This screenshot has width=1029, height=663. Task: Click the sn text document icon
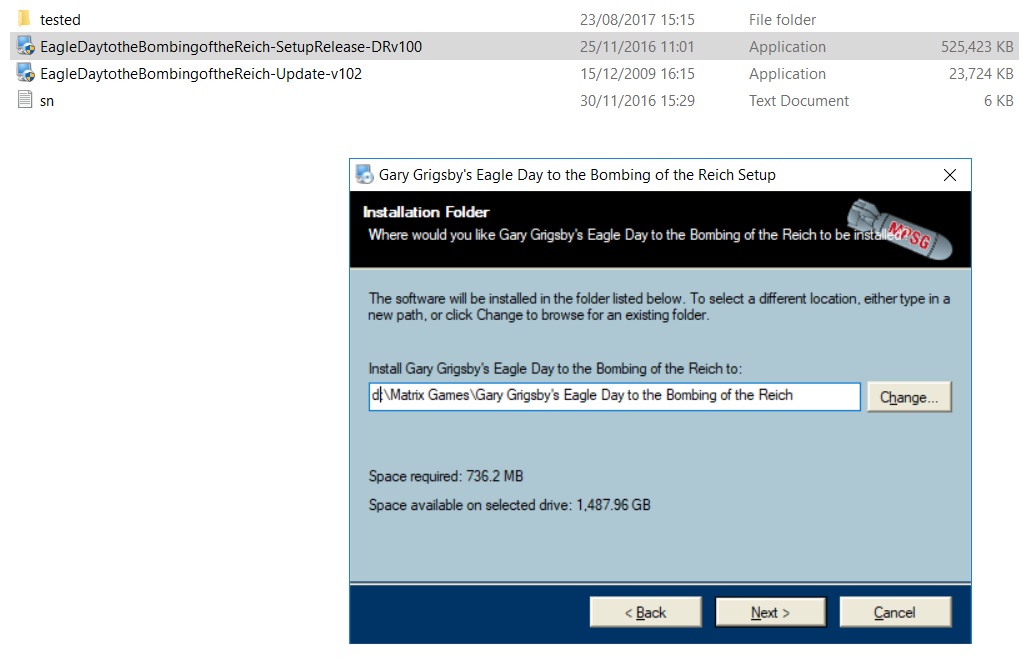tap(25, 100)
